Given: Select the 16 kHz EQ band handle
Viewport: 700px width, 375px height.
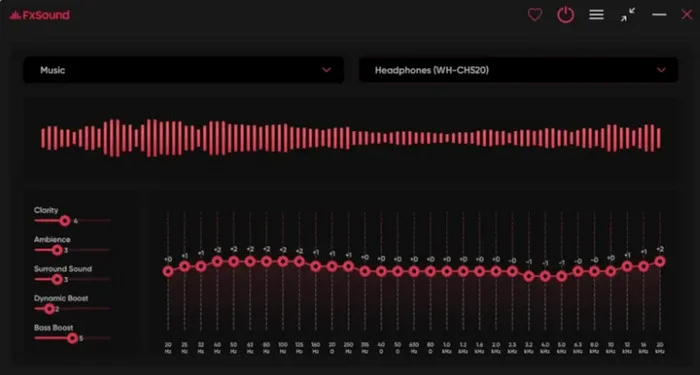Looking at the screenshot, I should click(643, 267).
